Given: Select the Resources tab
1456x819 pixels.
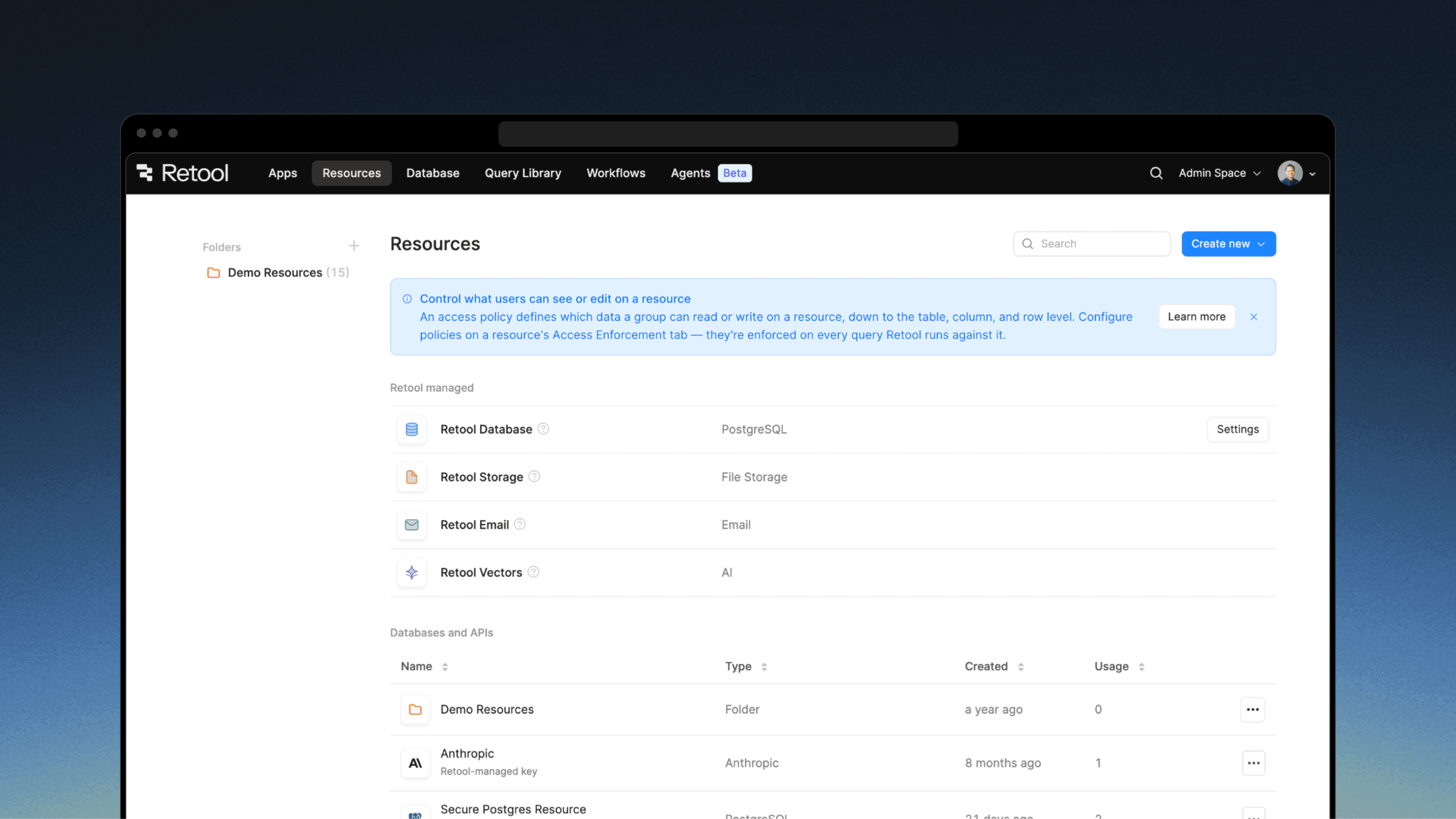Looking at the screenshot, I should [x=351, y=173].
